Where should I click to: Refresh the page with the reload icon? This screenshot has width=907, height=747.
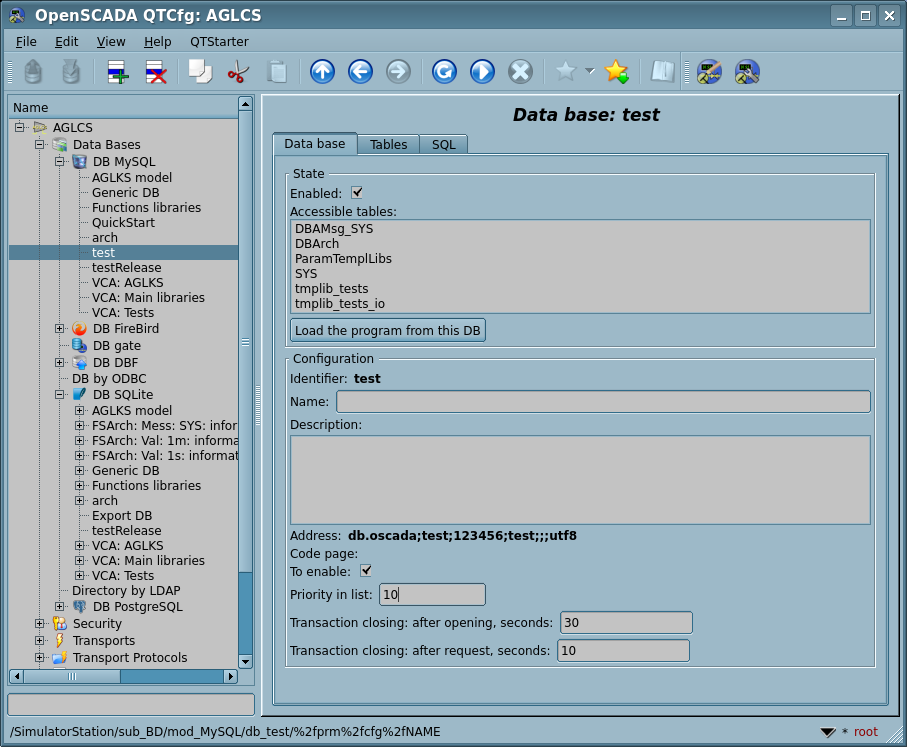click(444, 72)
